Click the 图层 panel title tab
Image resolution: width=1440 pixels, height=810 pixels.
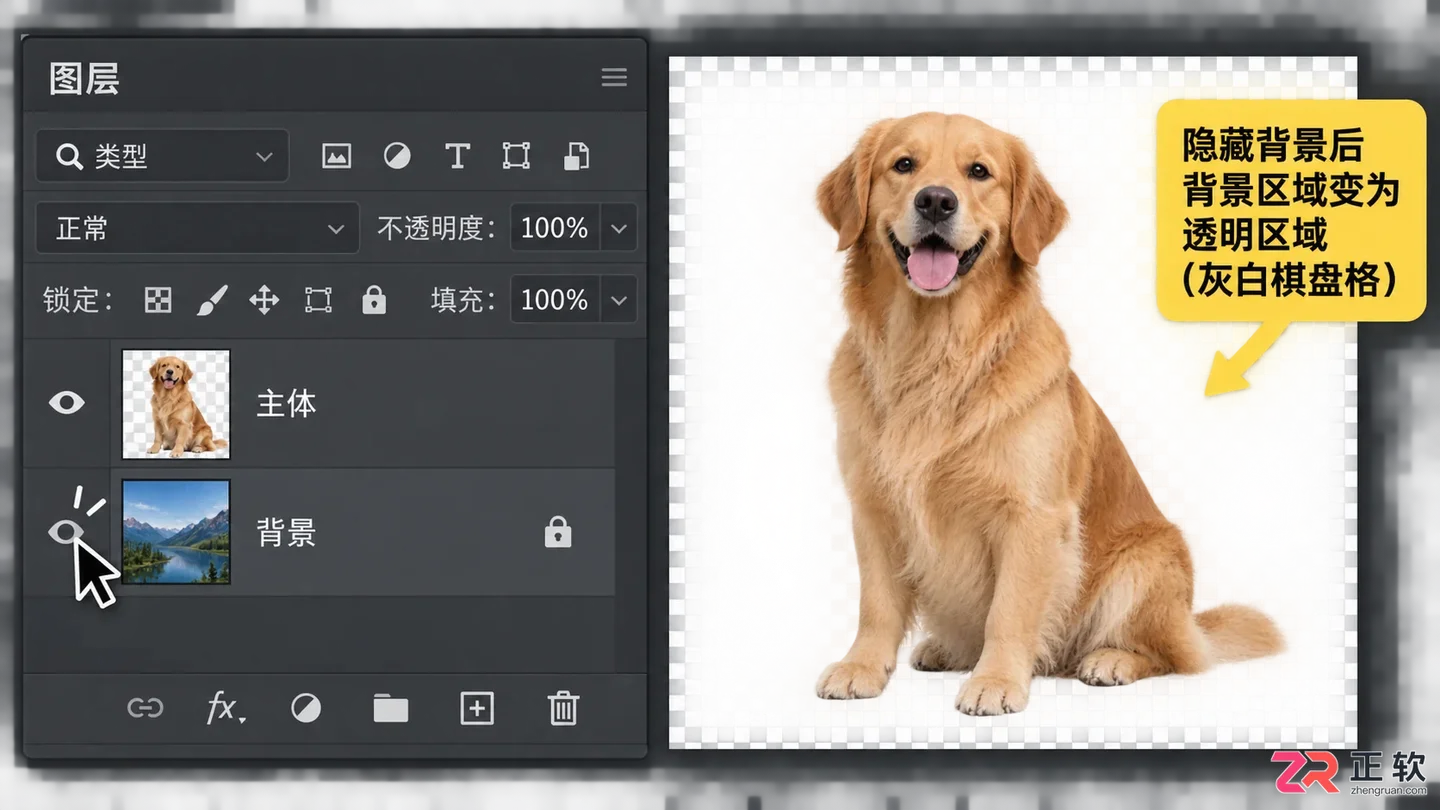(x=84, y=78)
